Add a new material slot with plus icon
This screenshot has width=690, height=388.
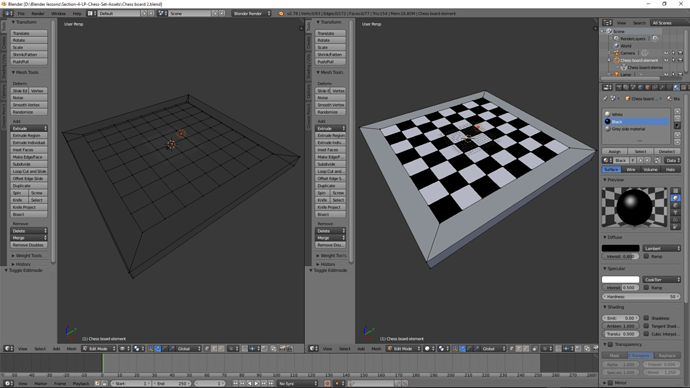pos(677,111)
